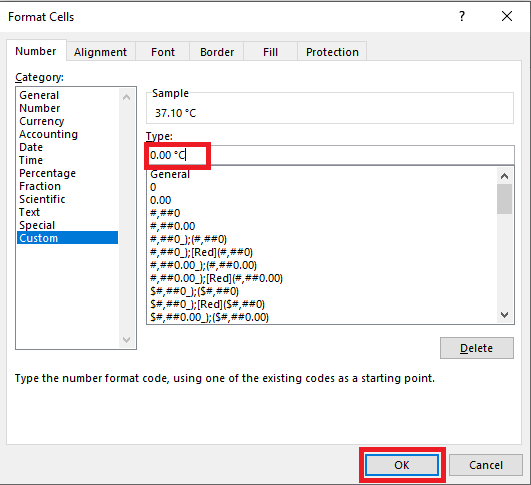Image resolution: width=531 pixels, height=485 pixels.
Task: Click format list scroll up arrow
Action: (504, 176)
